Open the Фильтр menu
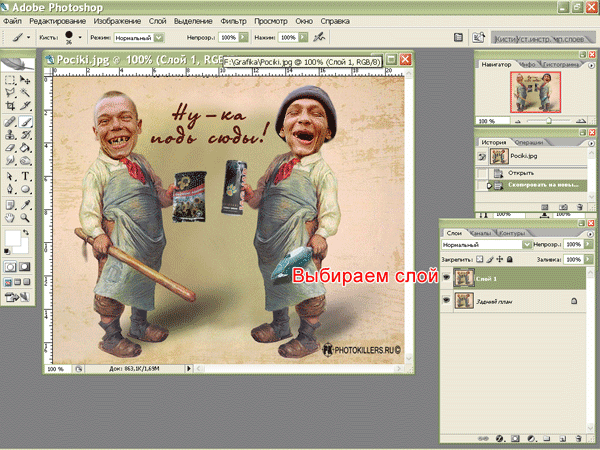This screenshot has width=600, height=450. pyautogui.click(x=233, y=21)
